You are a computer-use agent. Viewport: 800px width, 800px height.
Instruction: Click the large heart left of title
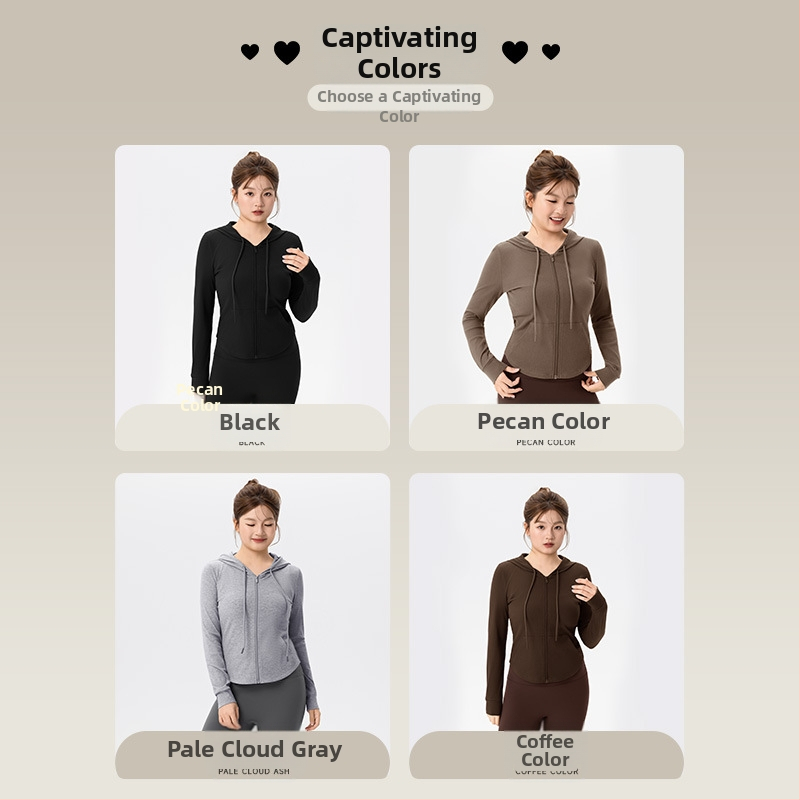pyautogui.click(x=287, y=53)
